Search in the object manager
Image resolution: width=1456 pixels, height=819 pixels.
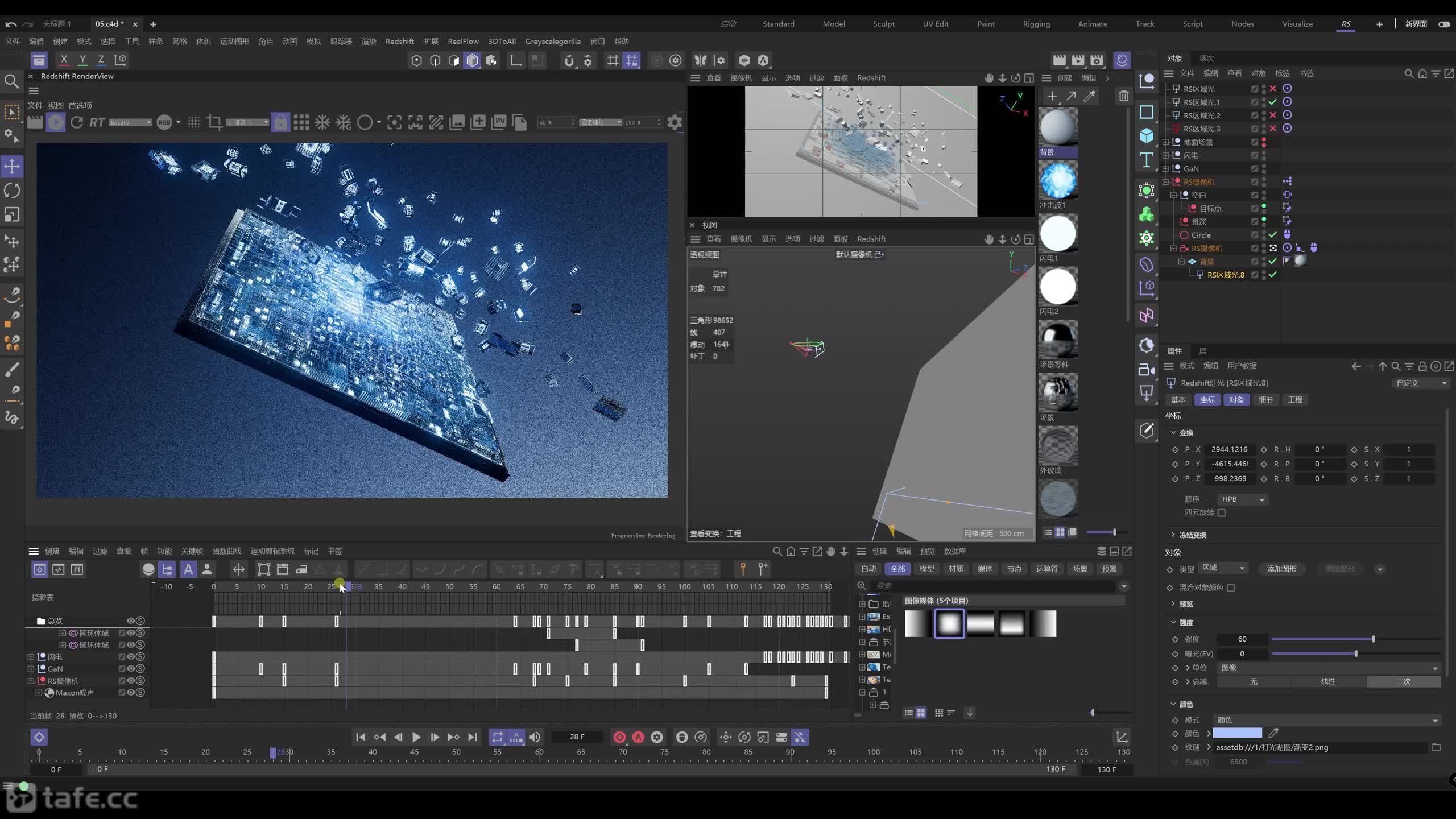pos(1408,73)
